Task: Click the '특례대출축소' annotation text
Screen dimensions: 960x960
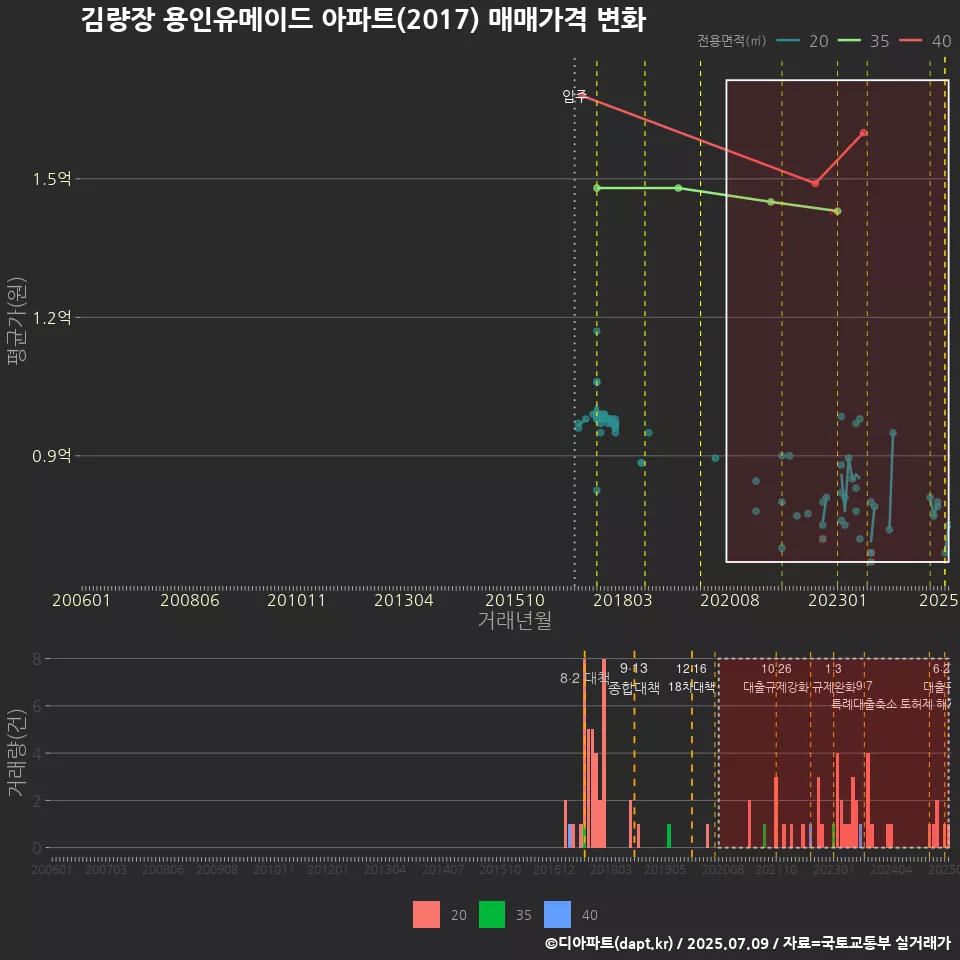Action: [x=864, y=704]
